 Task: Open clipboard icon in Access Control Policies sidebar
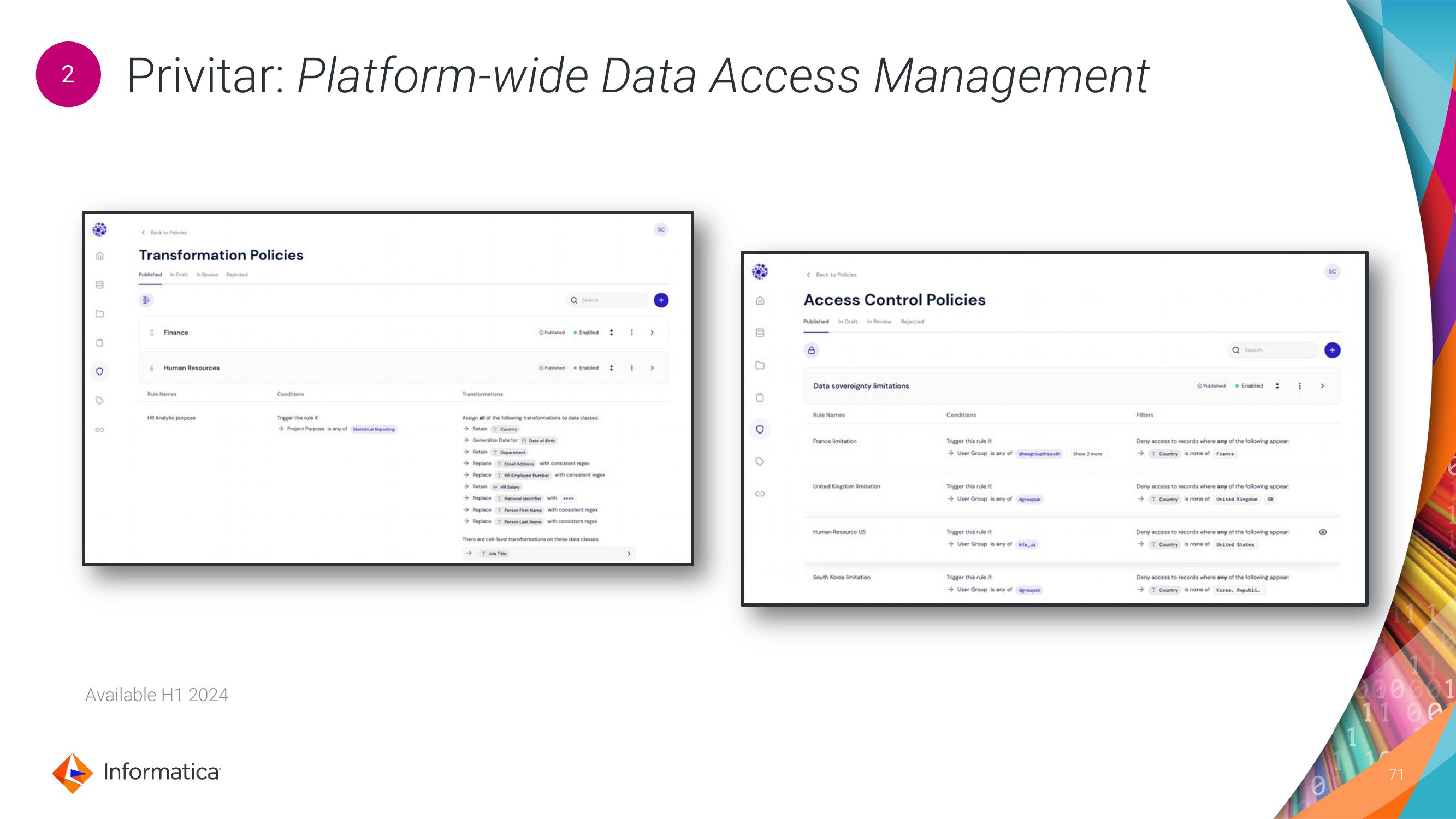[760, 397]
